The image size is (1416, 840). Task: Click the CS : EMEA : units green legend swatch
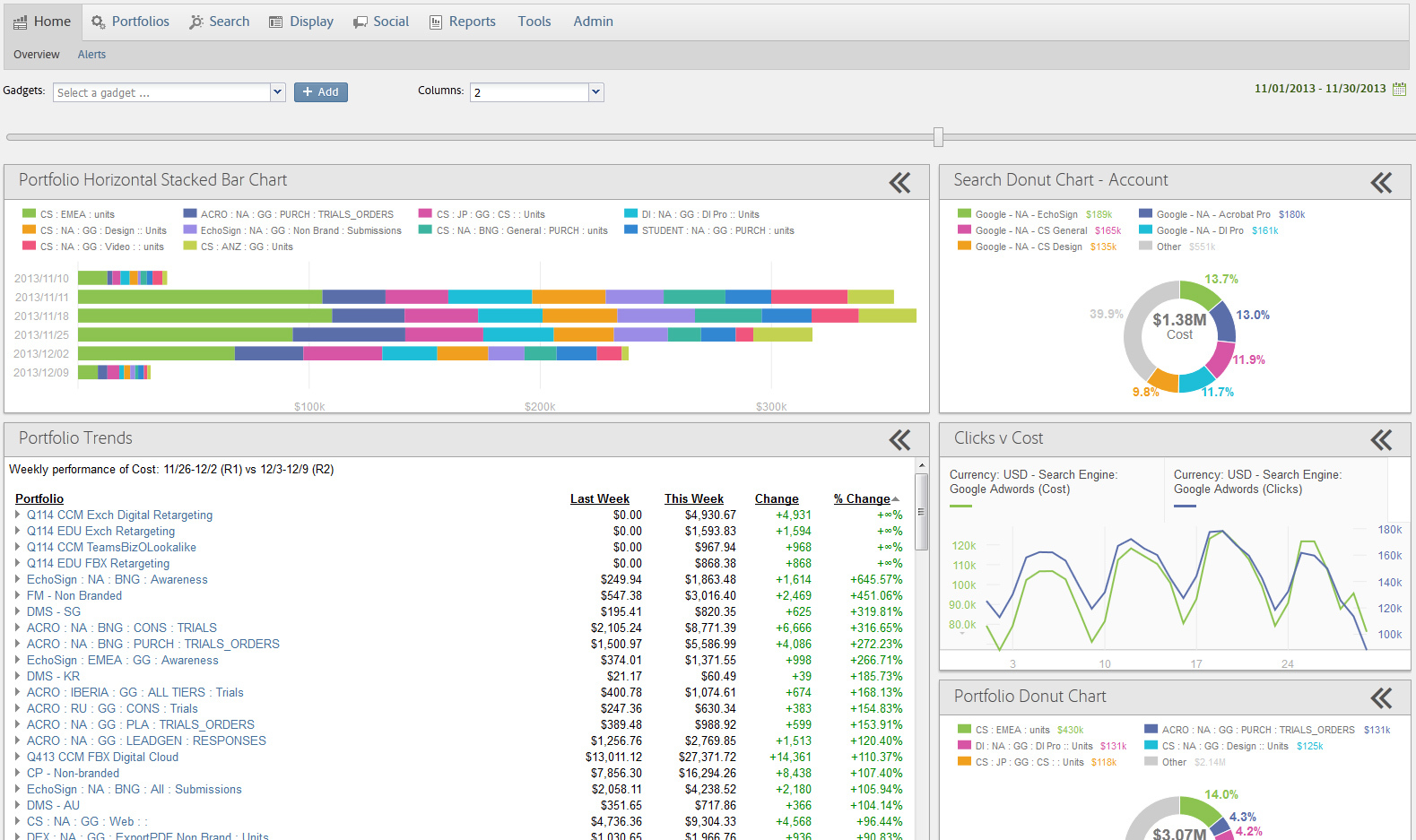(x=30, y=213)
